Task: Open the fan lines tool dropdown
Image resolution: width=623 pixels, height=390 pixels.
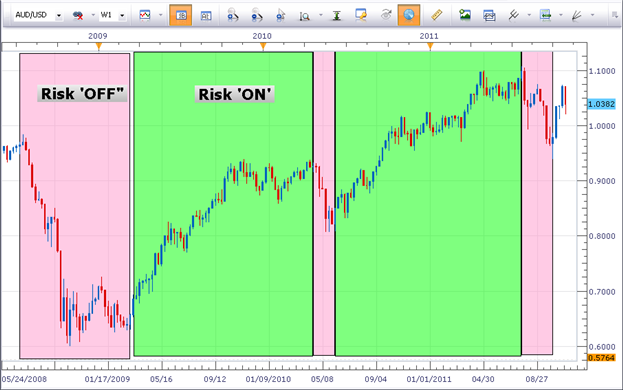Action: pyautogui.click(x=592, y=15)
